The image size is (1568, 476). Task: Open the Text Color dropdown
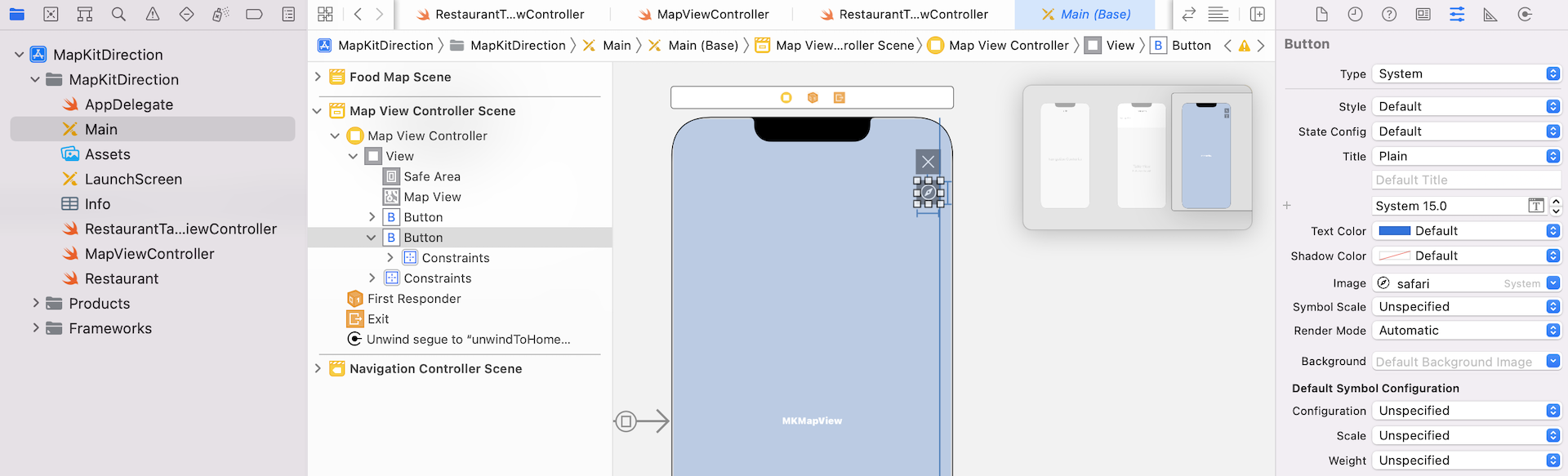coord(1466,231)
